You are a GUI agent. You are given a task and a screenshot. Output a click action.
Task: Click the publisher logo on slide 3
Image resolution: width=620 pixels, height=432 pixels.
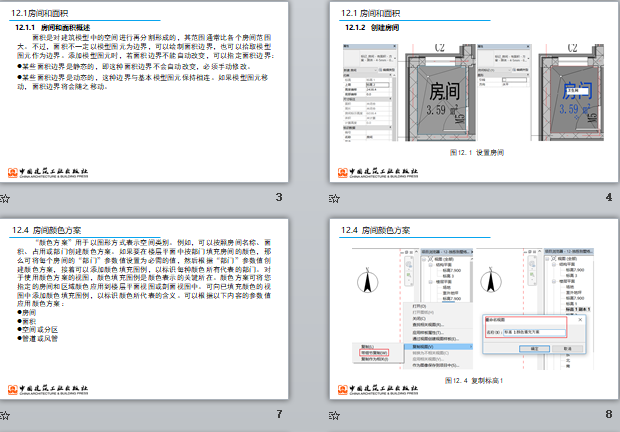(x=48, y=171)
